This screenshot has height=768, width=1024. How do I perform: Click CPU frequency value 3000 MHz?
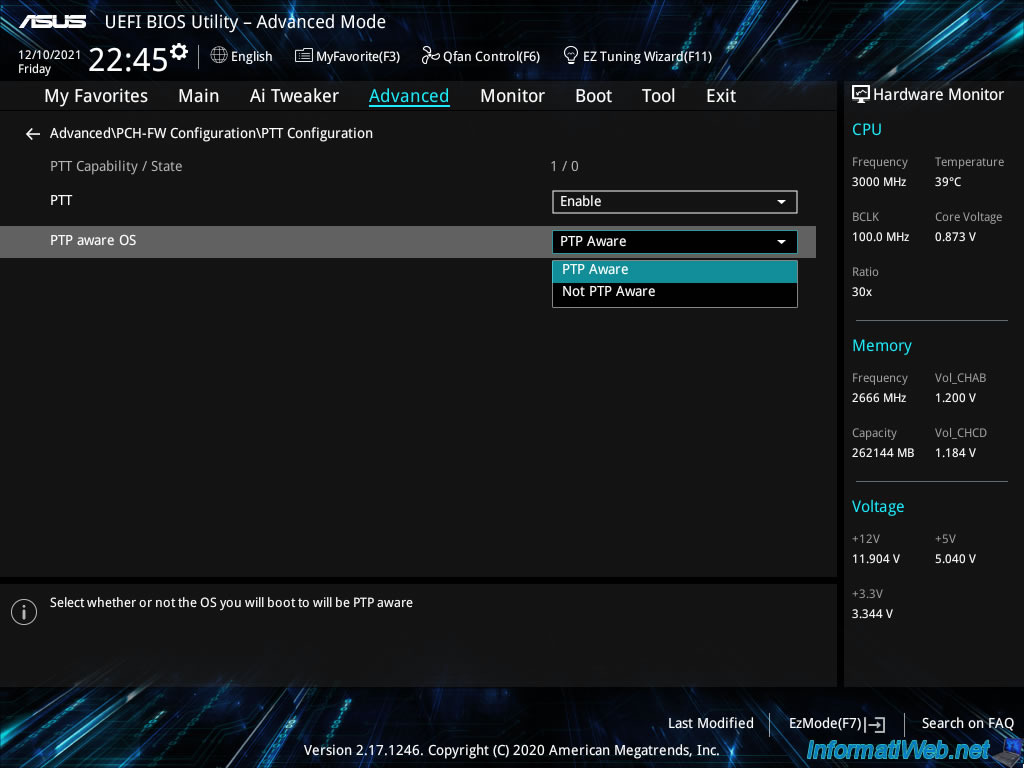point(878,182)
